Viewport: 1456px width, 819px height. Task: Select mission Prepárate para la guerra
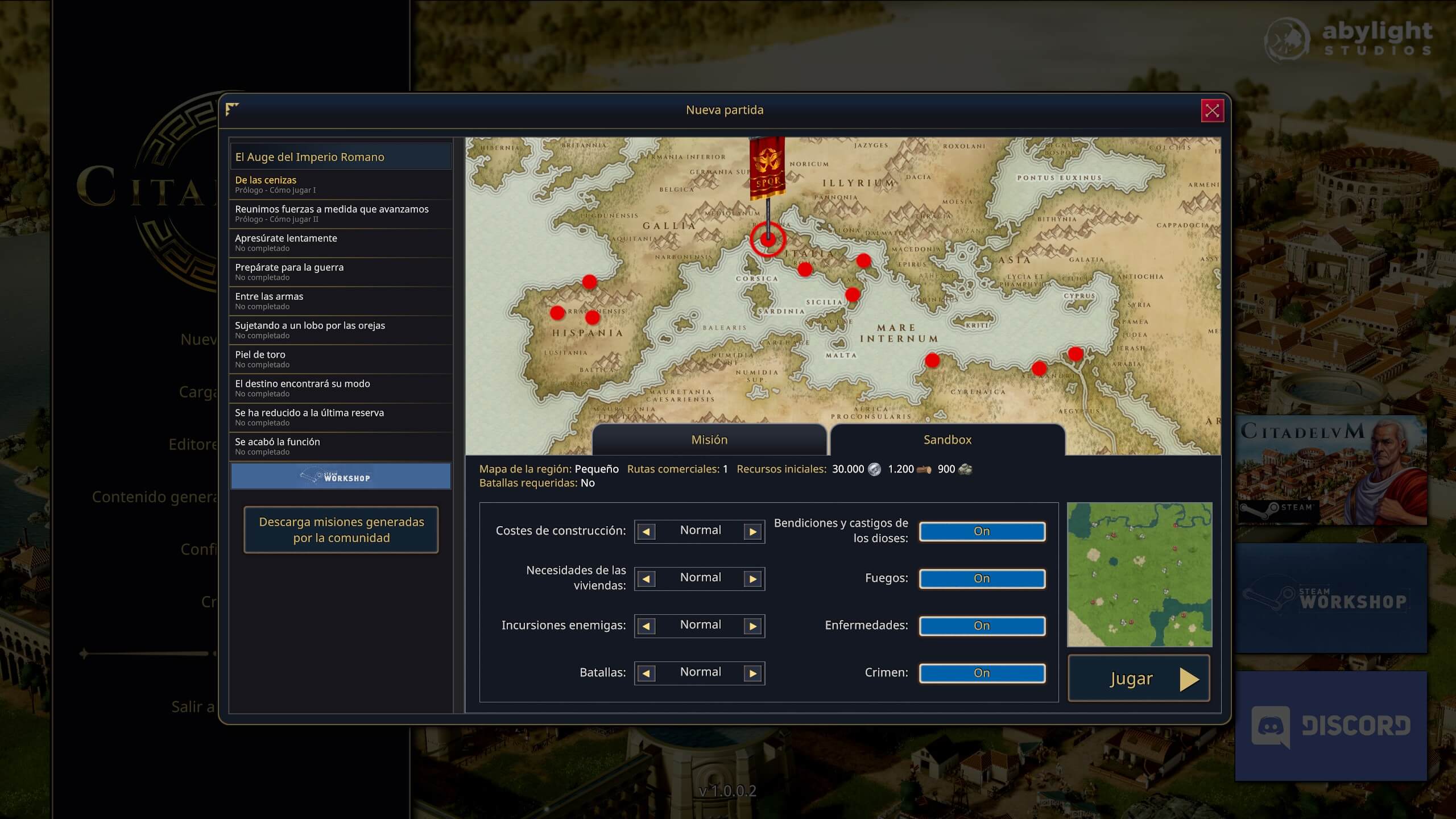click(x=341, y=271)
